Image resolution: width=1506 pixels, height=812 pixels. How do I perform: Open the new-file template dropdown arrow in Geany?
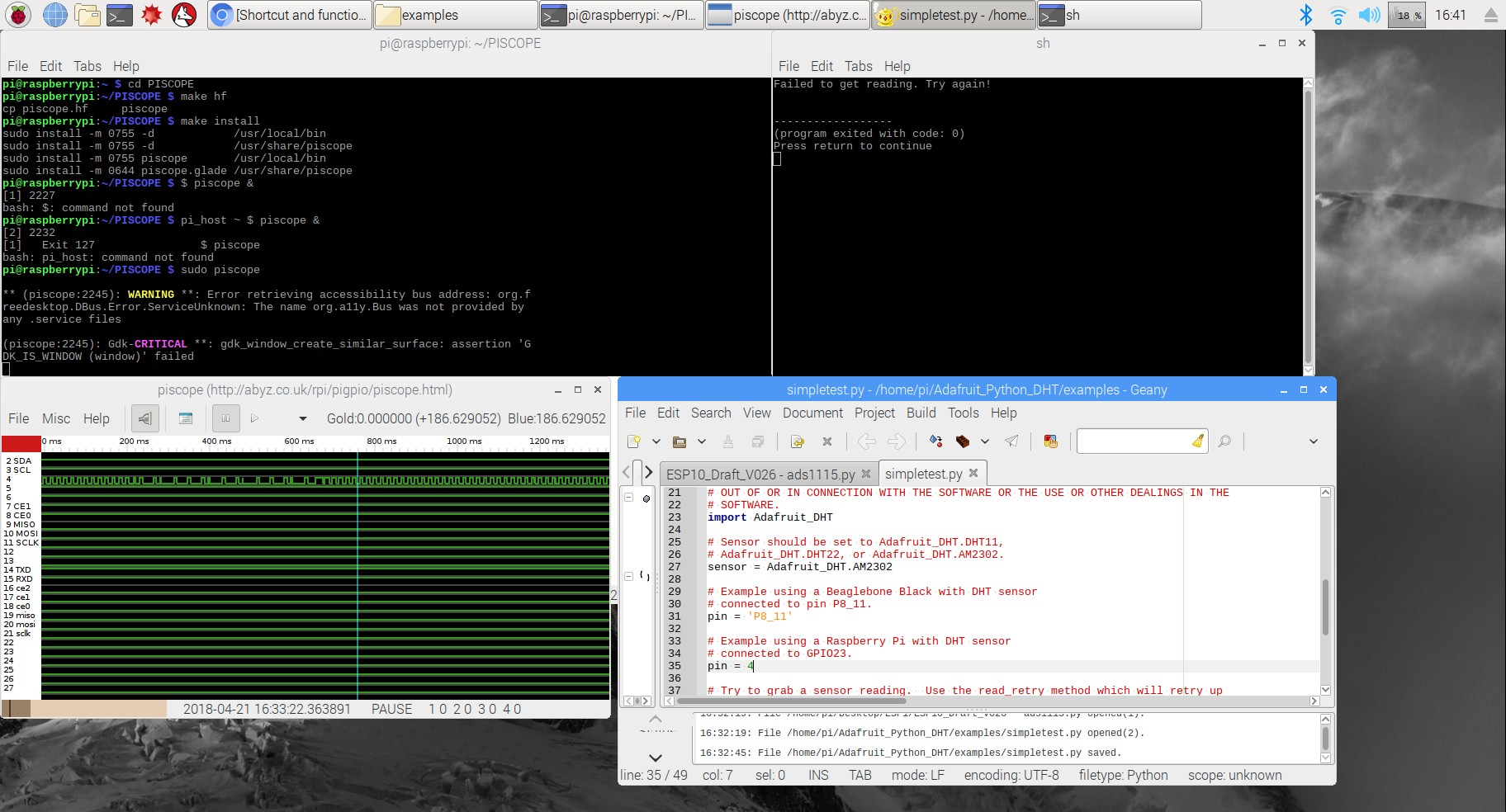656,441
